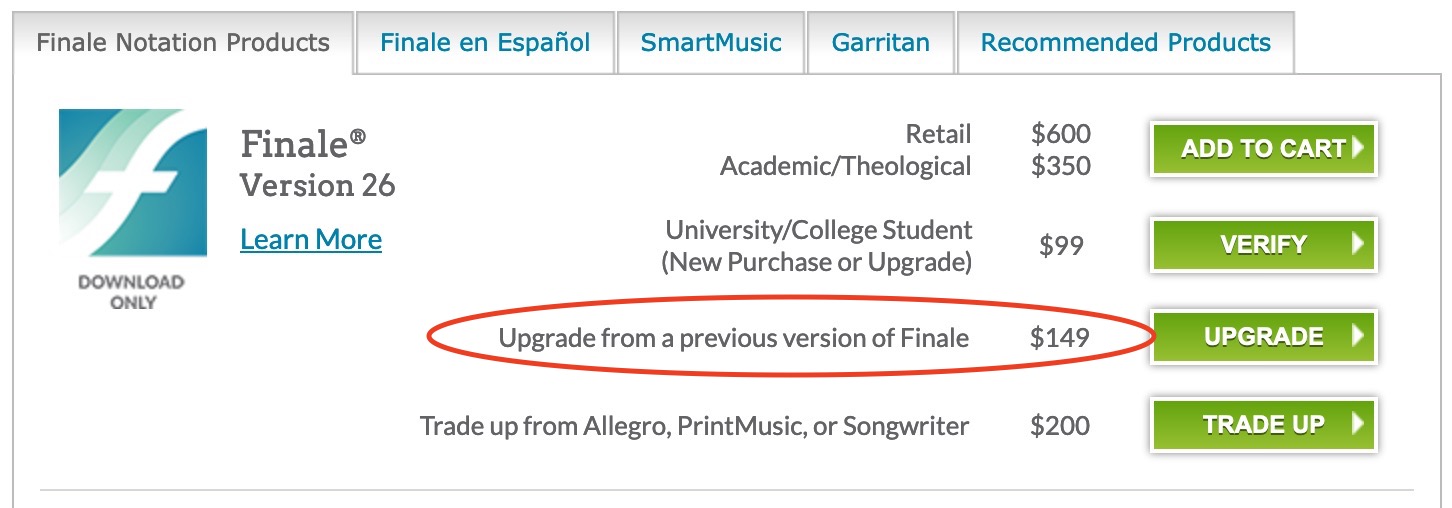Click the $149 upgrade price

pos(1060,338)
